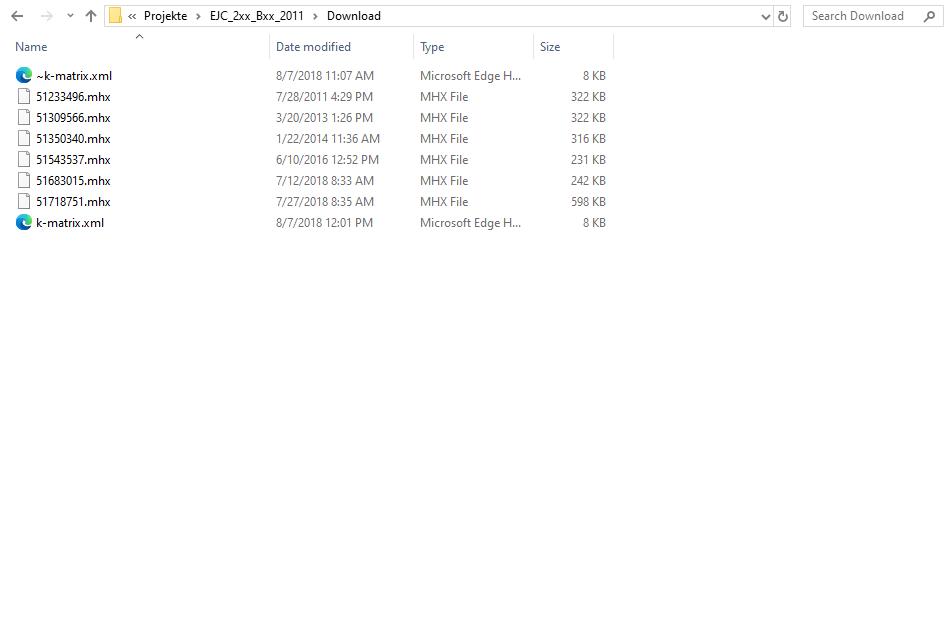Click the Download breadcrumb segment
Image resolution: width=951 pixels, height=634 pixels.
pyautogui.click(x=354, y=16)
